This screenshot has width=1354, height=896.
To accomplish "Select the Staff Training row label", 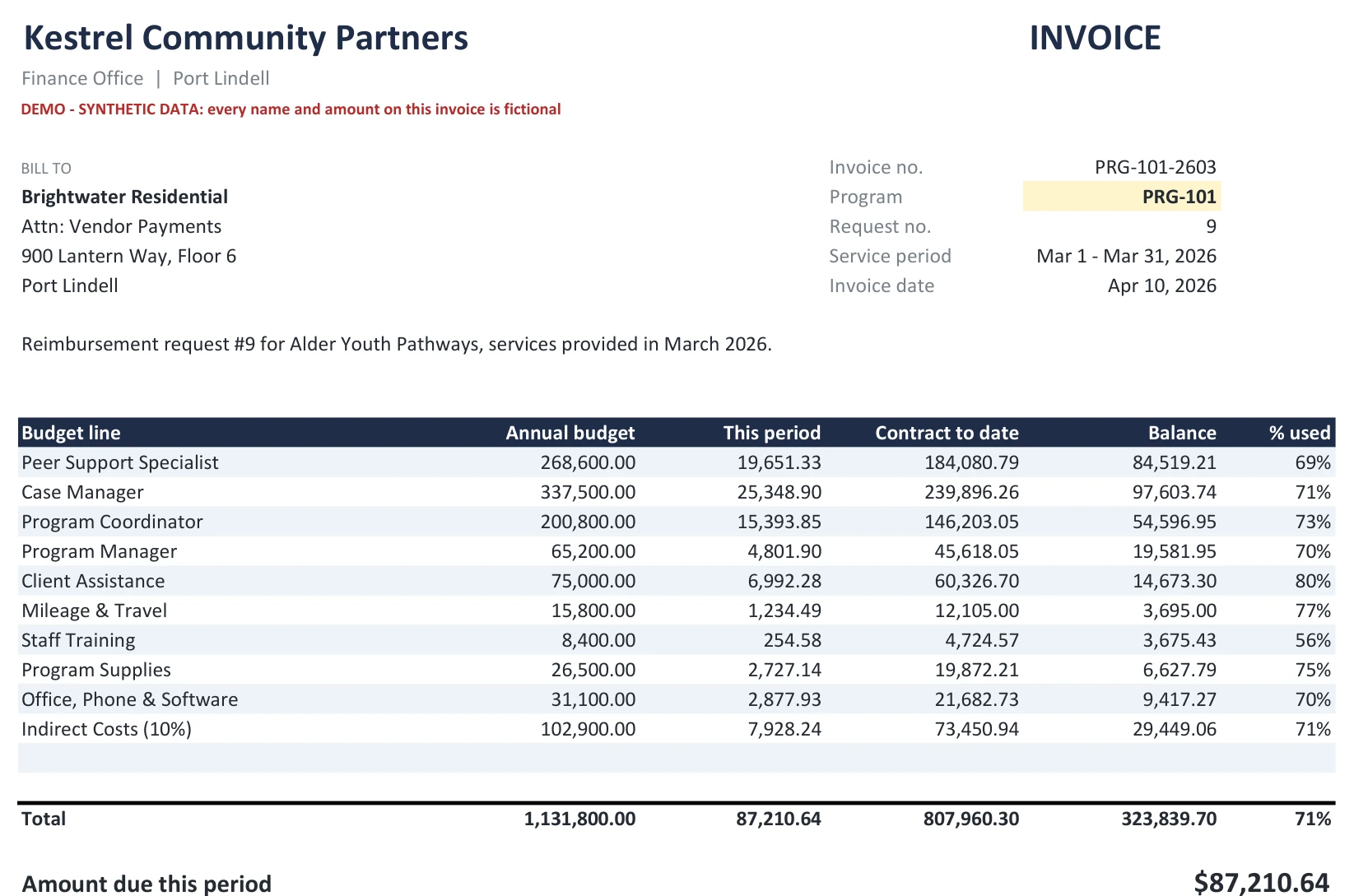I will pos(78,640).
